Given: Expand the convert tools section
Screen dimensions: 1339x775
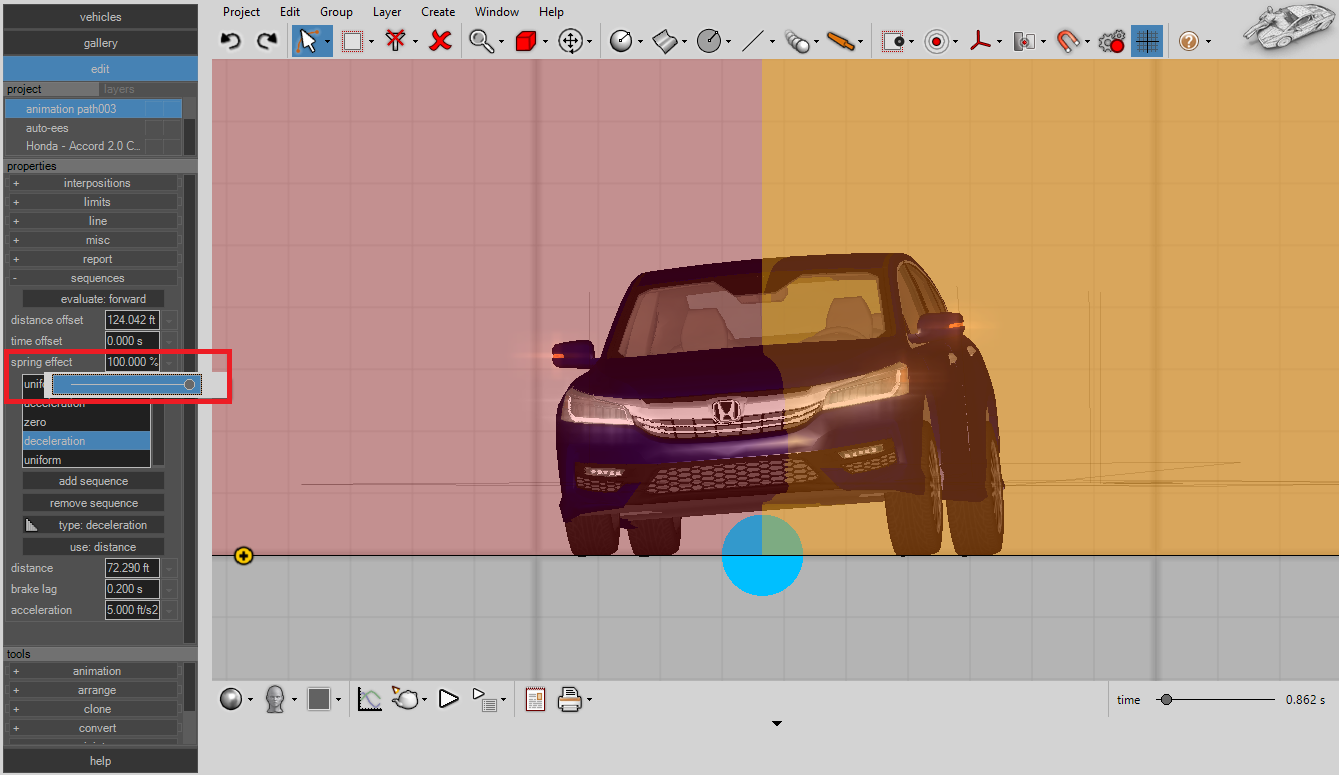Looking at the screenshot, I should (x=93, y=728).
